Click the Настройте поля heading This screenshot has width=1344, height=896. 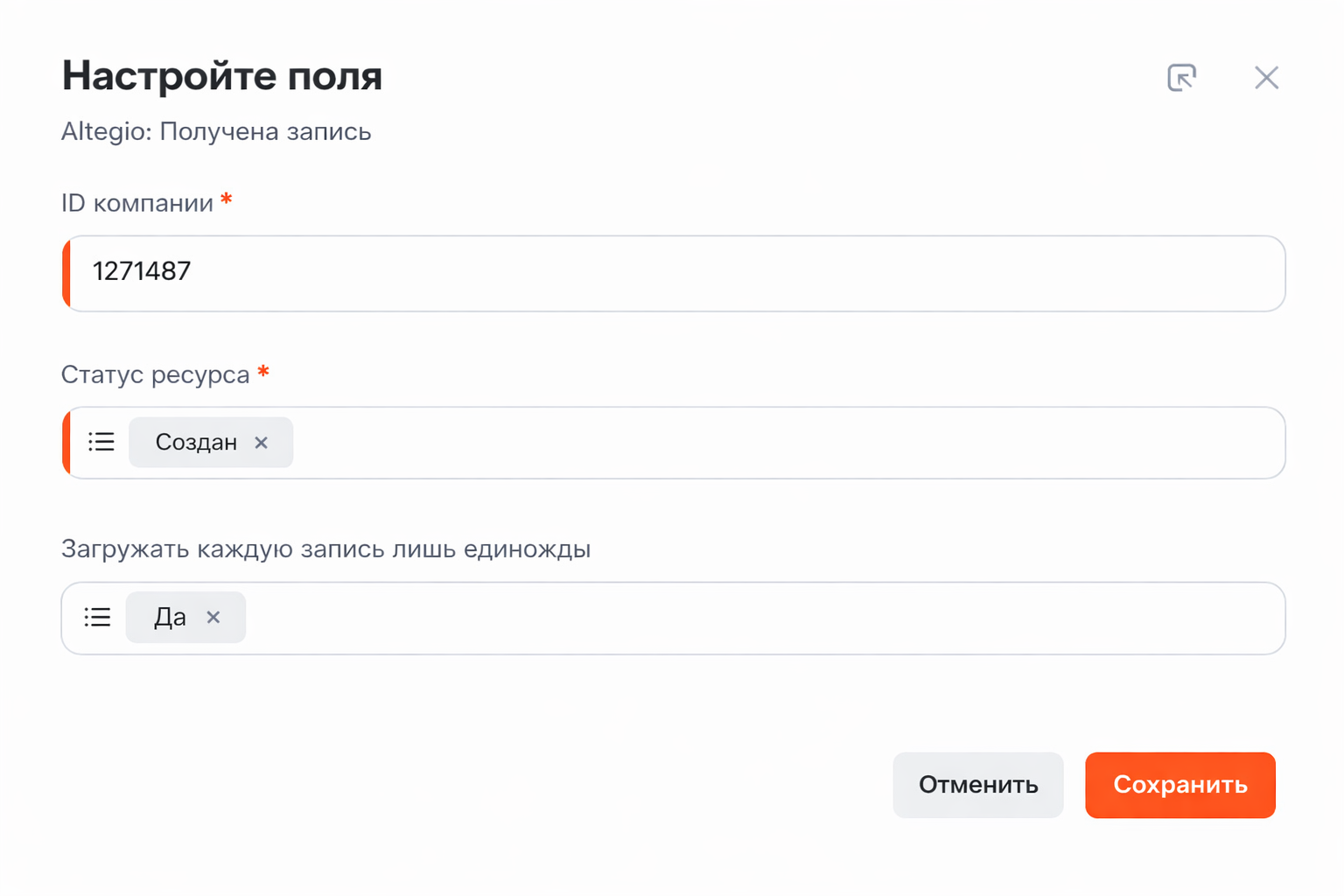click(x=222, y=76)
